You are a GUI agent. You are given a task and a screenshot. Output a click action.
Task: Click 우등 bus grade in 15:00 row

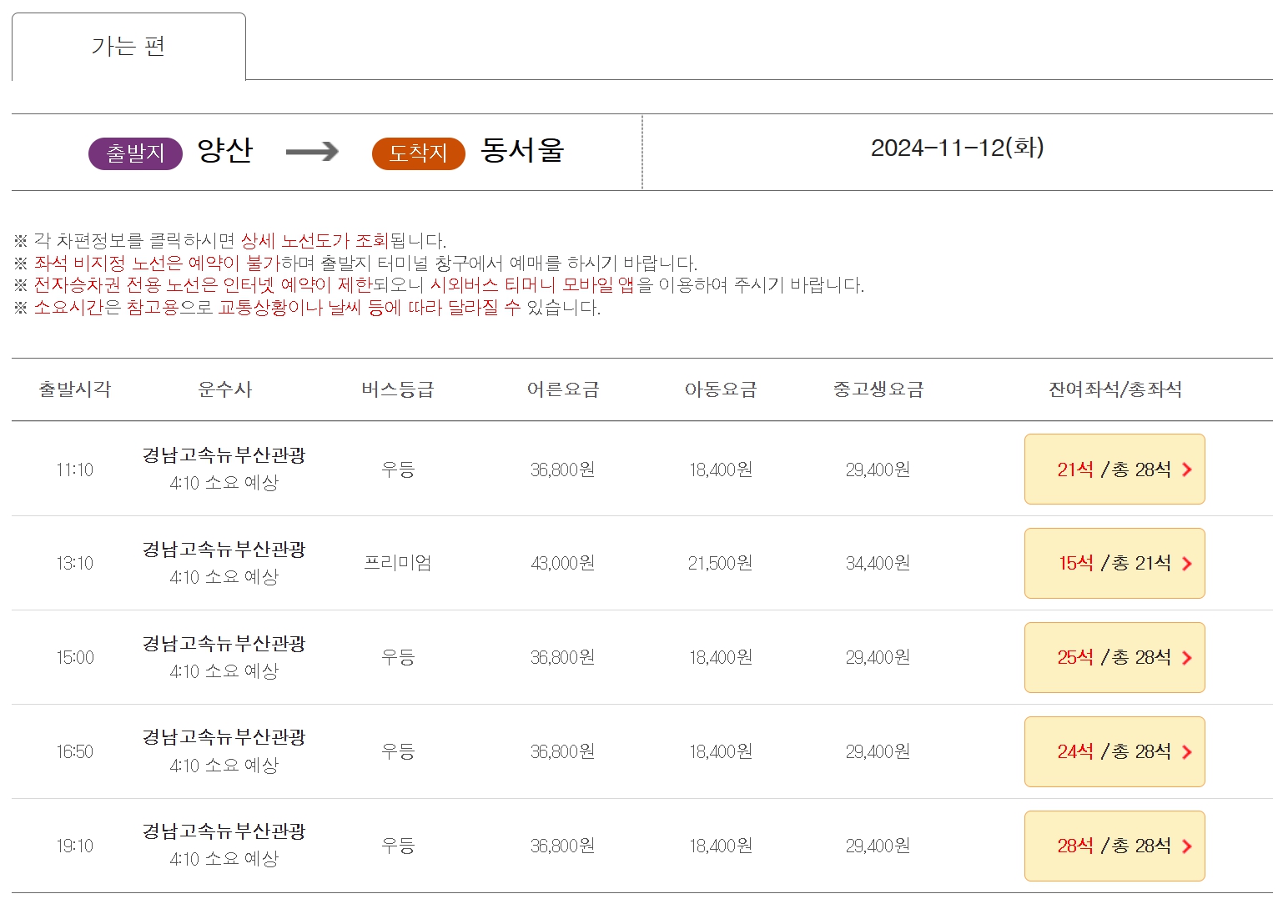[x=398, y=657]
